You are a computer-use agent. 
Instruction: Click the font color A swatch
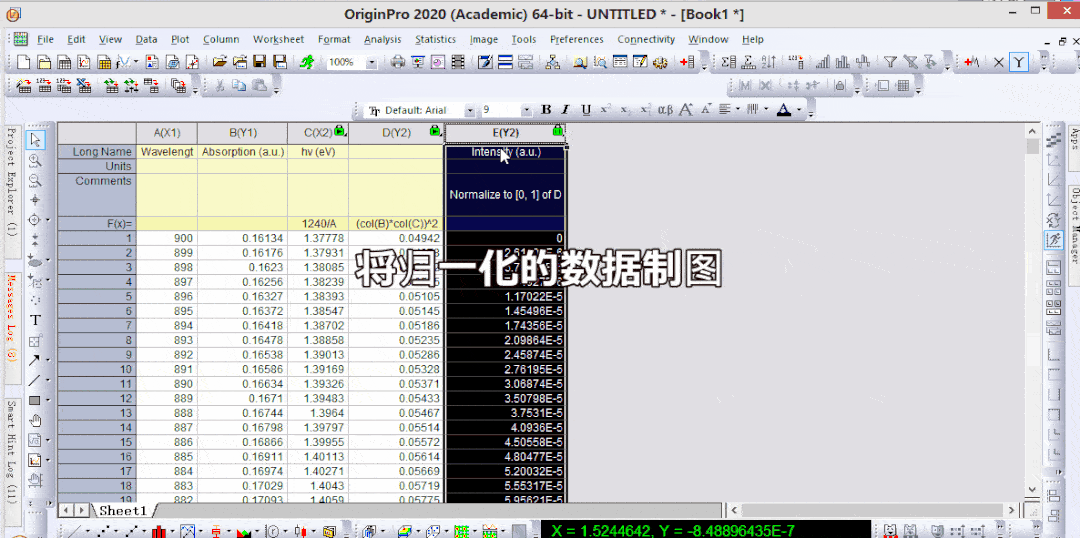tap(784, 110)
